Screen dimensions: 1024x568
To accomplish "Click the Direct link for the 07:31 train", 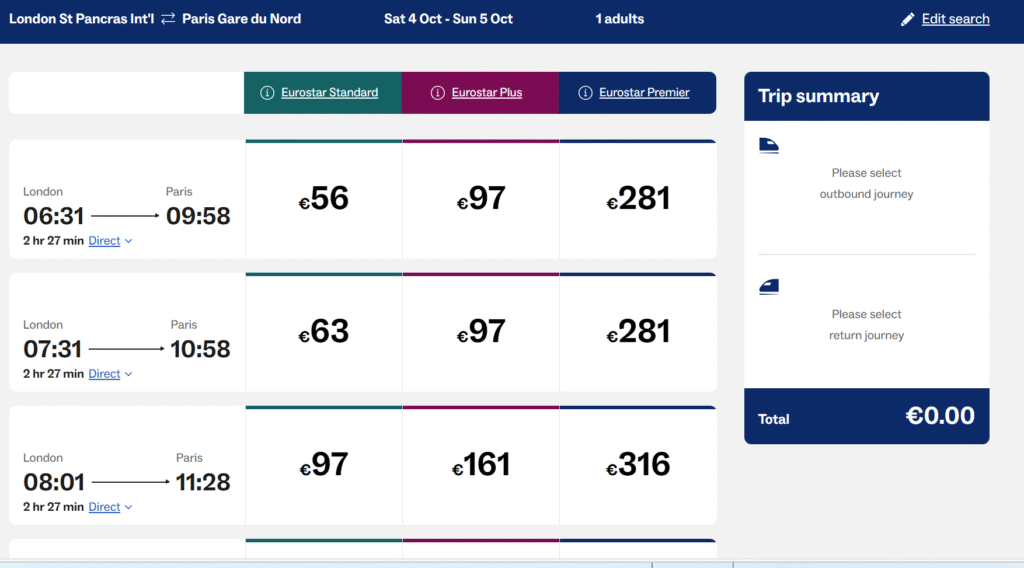I will pos(104,374).
